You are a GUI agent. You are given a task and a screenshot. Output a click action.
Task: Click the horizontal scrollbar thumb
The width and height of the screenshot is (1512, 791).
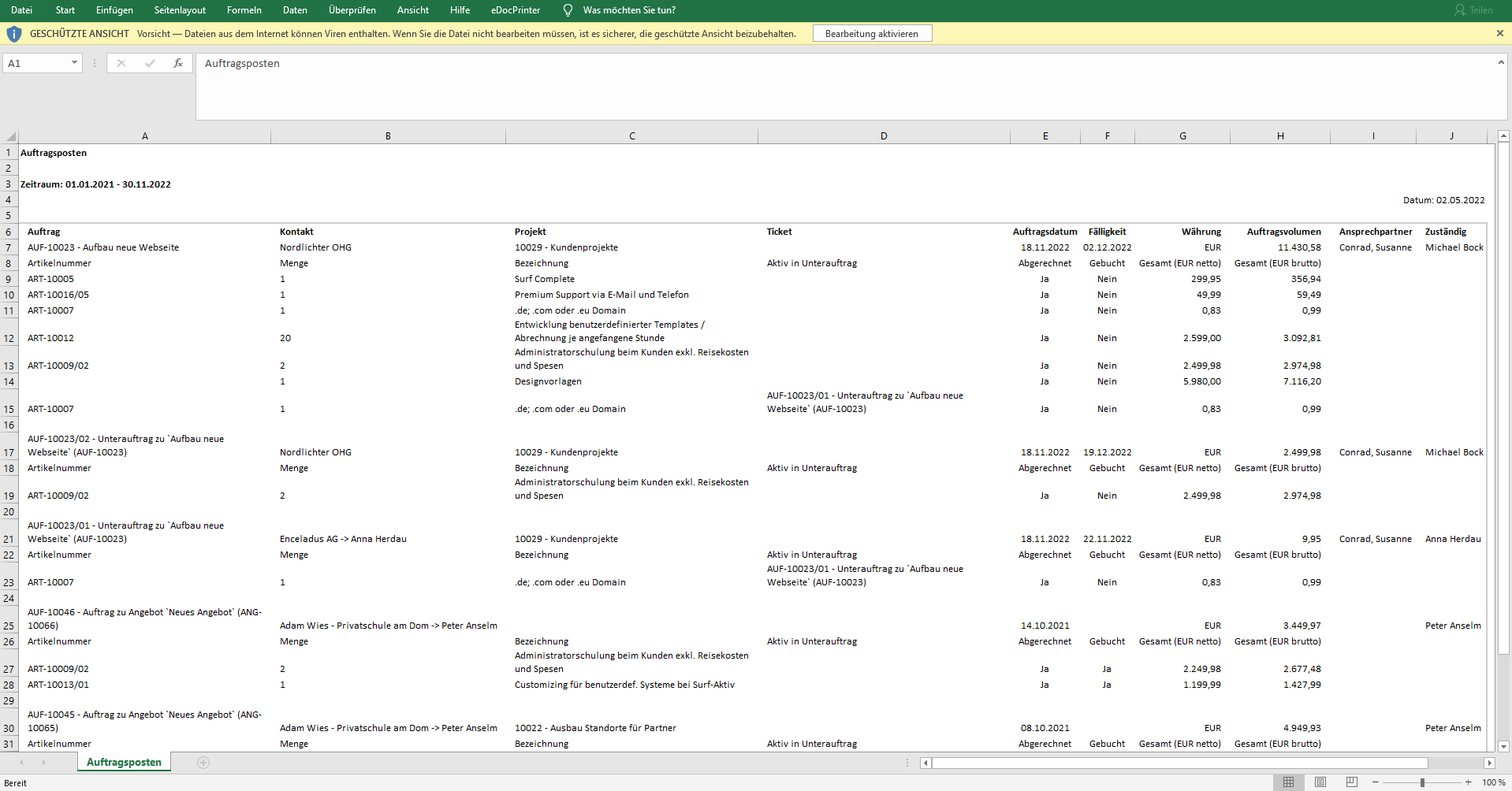[x=1179, y=763]
